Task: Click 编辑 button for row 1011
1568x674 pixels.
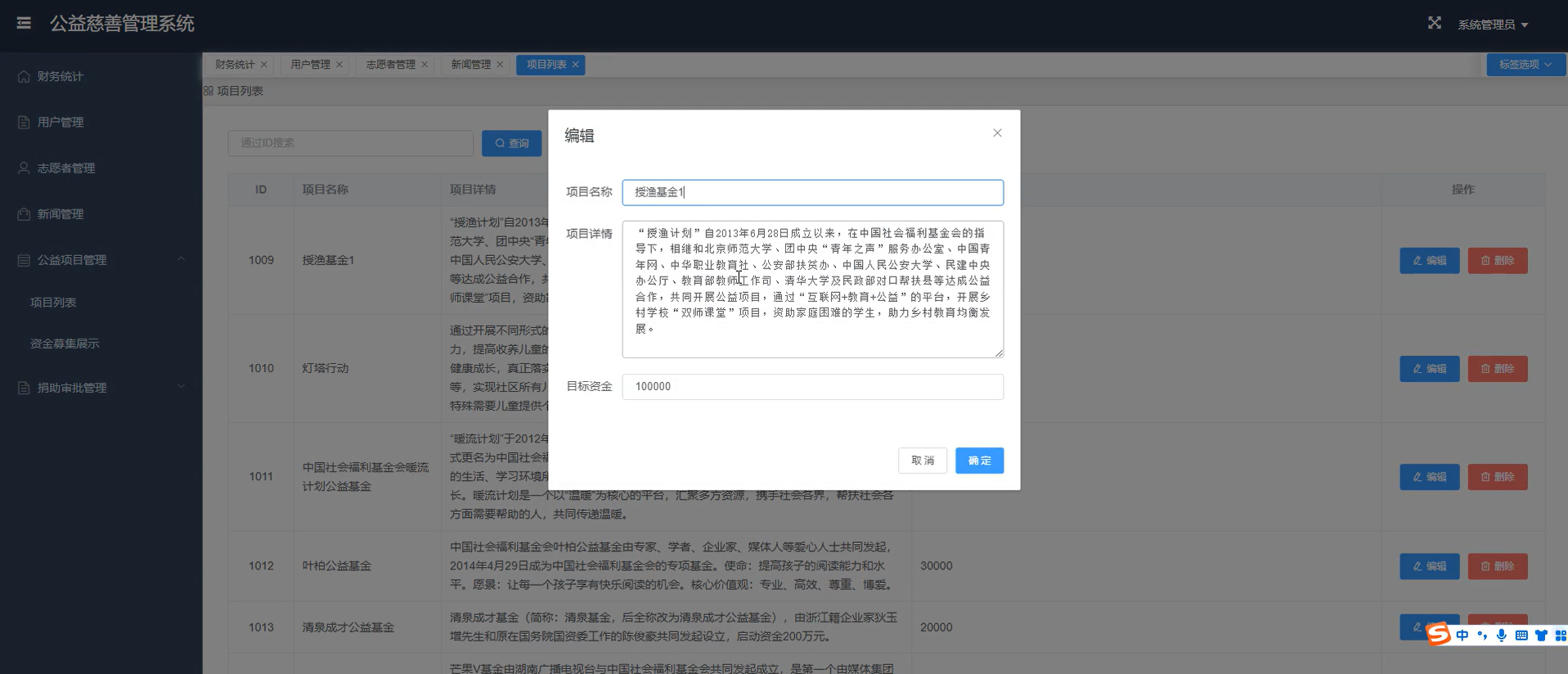Action: (1429, 477)
